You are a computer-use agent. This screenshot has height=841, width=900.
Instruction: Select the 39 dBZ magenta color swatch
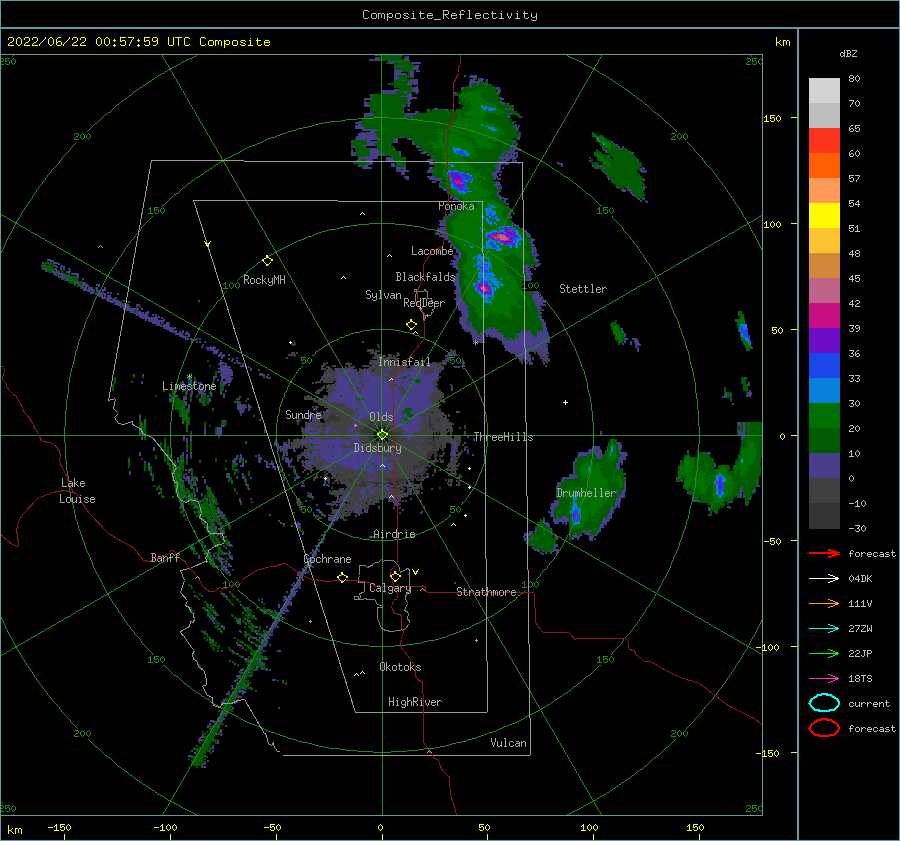[x=824, y=315]
